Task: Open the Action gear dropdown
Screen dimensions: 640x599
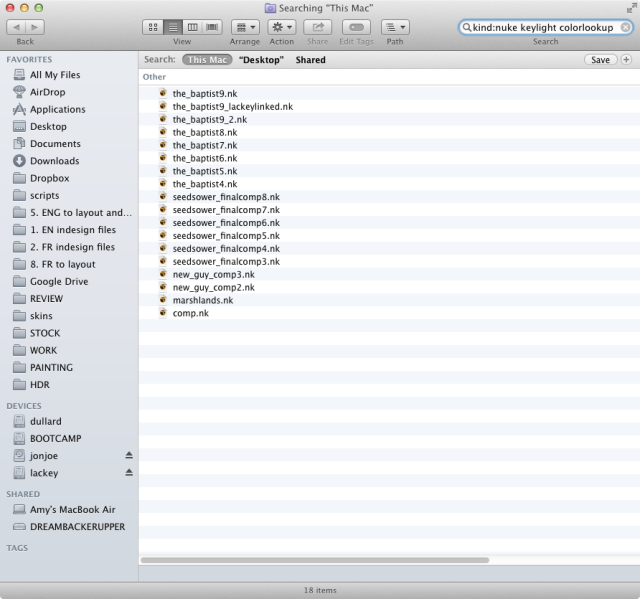Action: (x=282, y=27)
